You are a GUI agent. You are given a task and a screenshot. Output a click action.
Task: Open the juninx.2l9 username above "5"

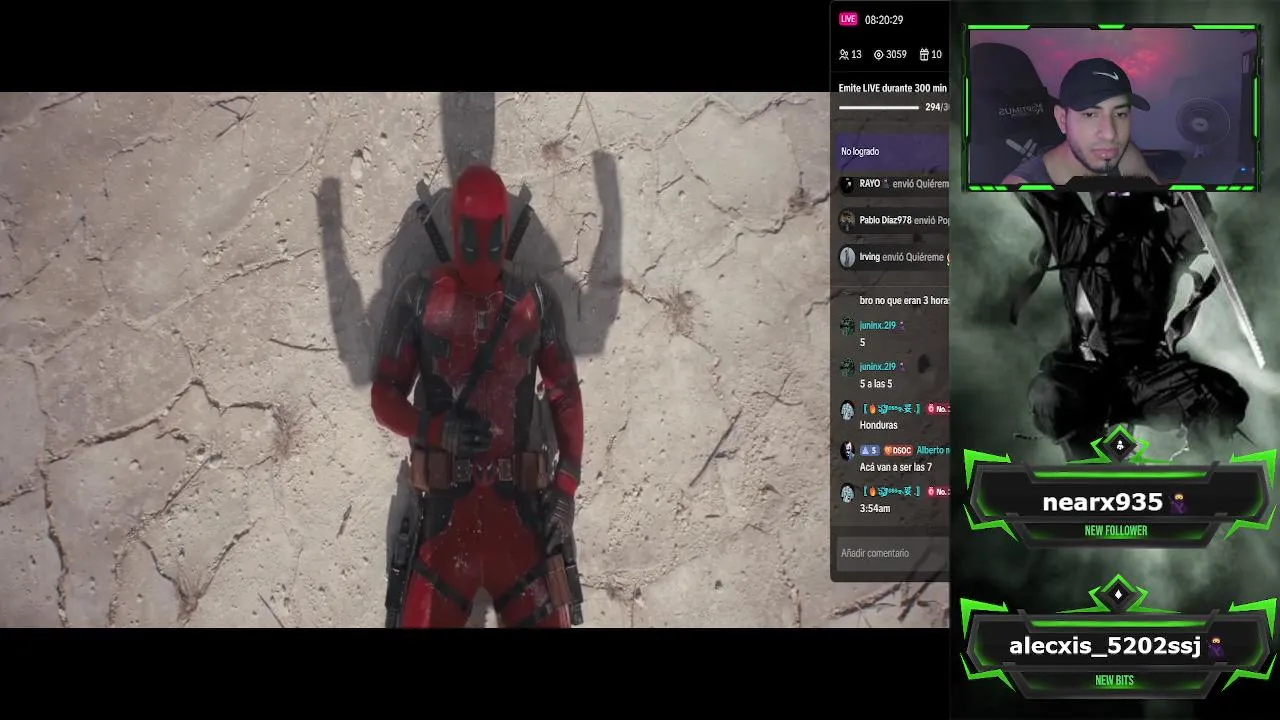[x=878, y=325]
